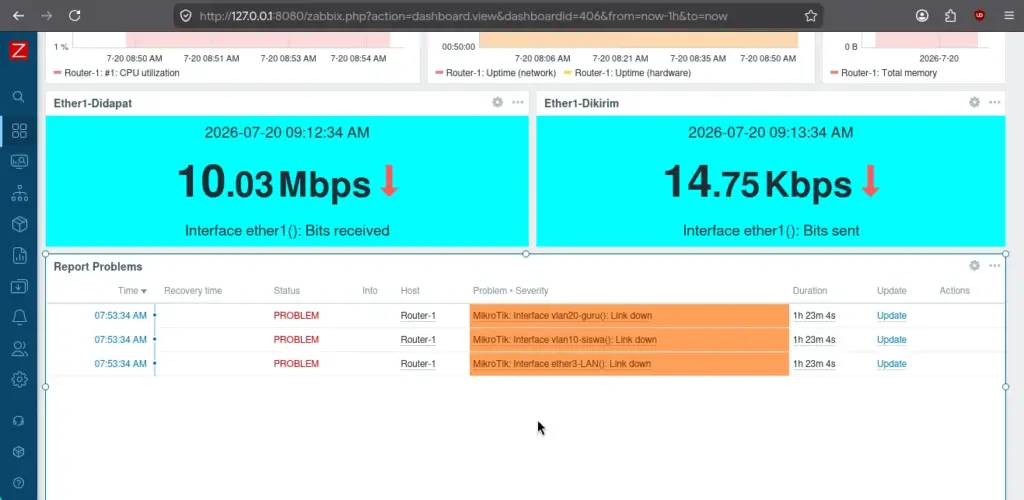Open the Support headset sidebar icon
Image resolution: width=1024 pixels, height=500 pixels.
(x=19, y=421)
